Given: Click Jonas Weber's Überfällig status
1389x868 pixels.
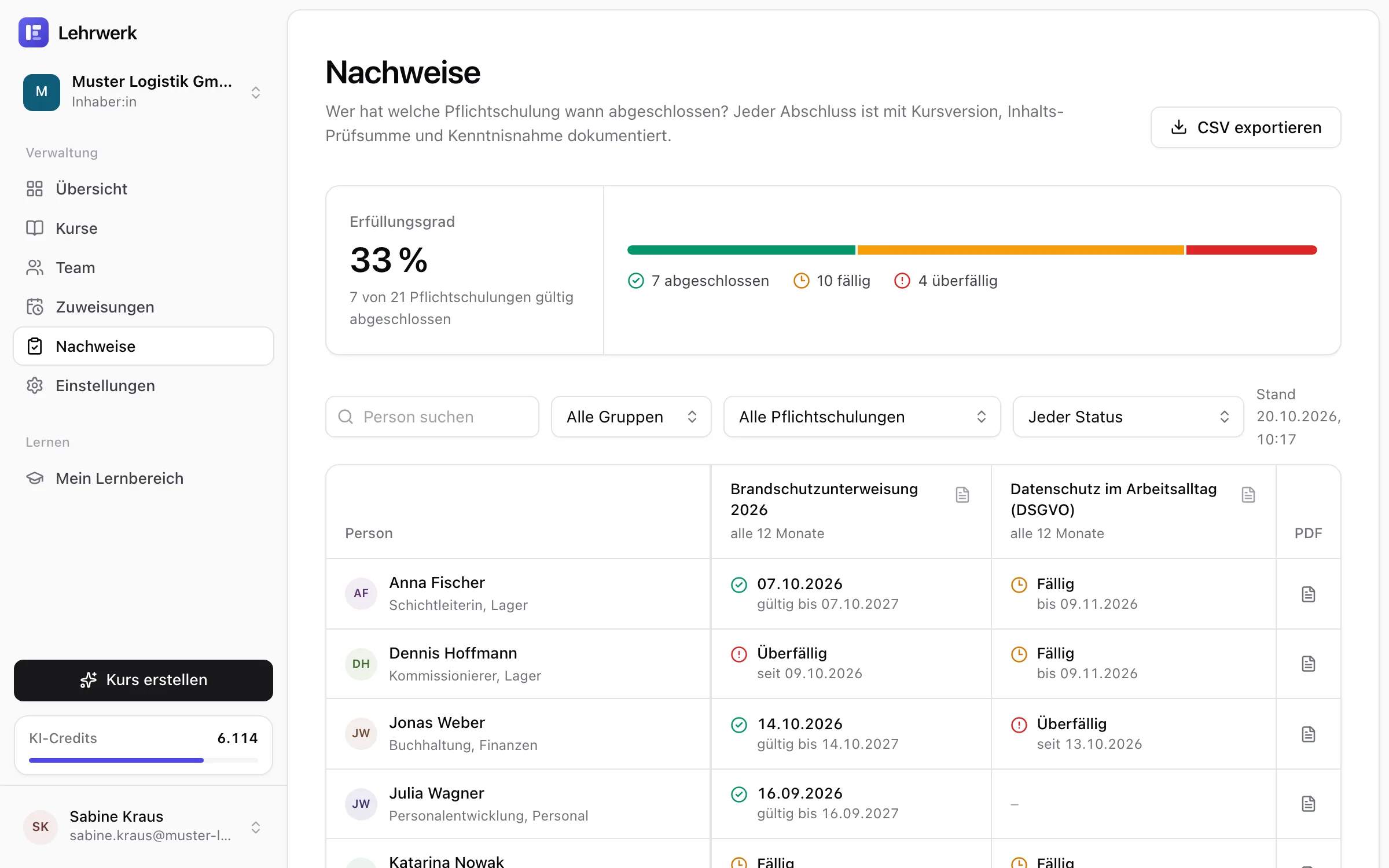Looking at the screenshot, I should click(x=1071, y=724).
